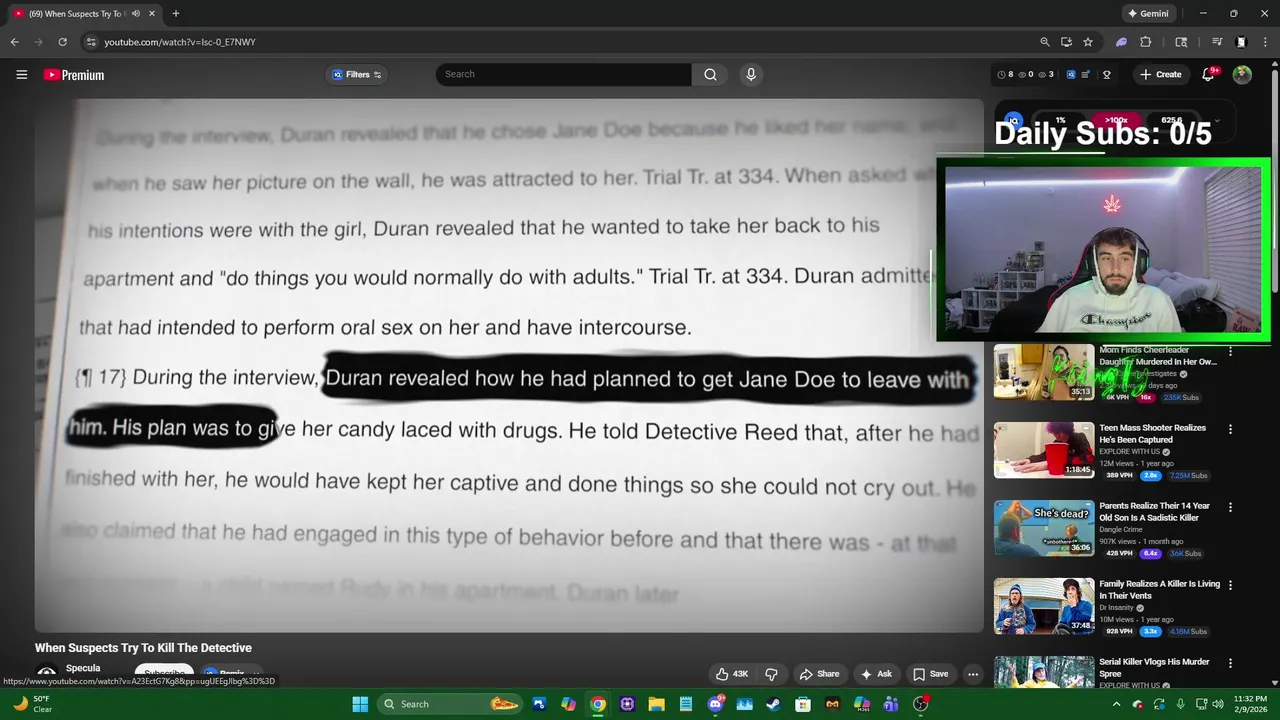Focus the YouTube search box
The height and width of the screenshot is (720, 1280).
(563, 74)
